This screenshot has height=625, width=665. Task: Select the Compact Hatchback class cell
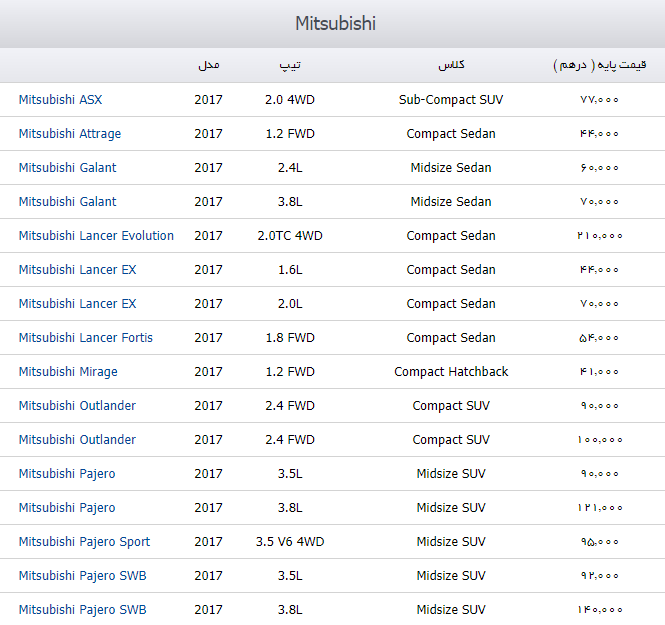[451, 372]
